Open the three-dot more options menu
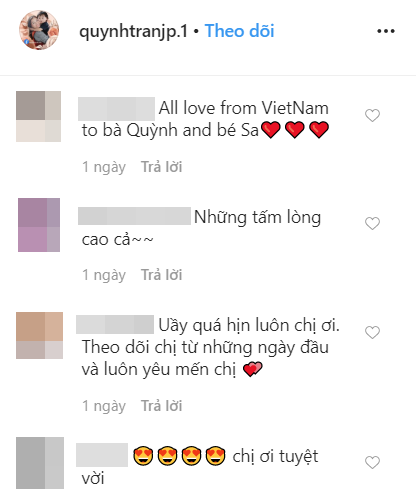This screenshot has height=501, width=416. coord(386,31)
